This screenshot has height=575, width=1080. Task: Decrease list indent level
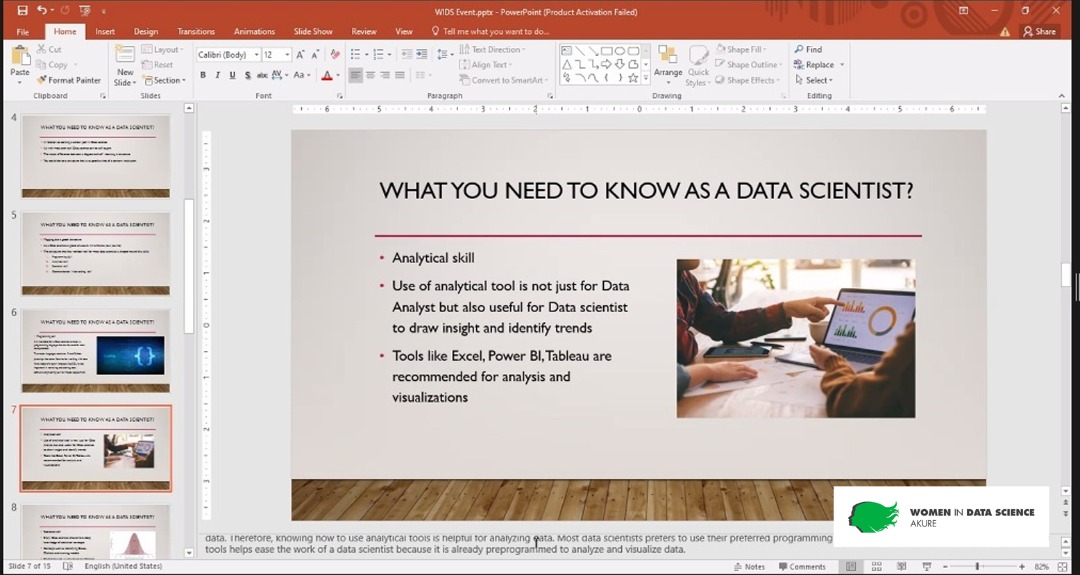[406, 54]
